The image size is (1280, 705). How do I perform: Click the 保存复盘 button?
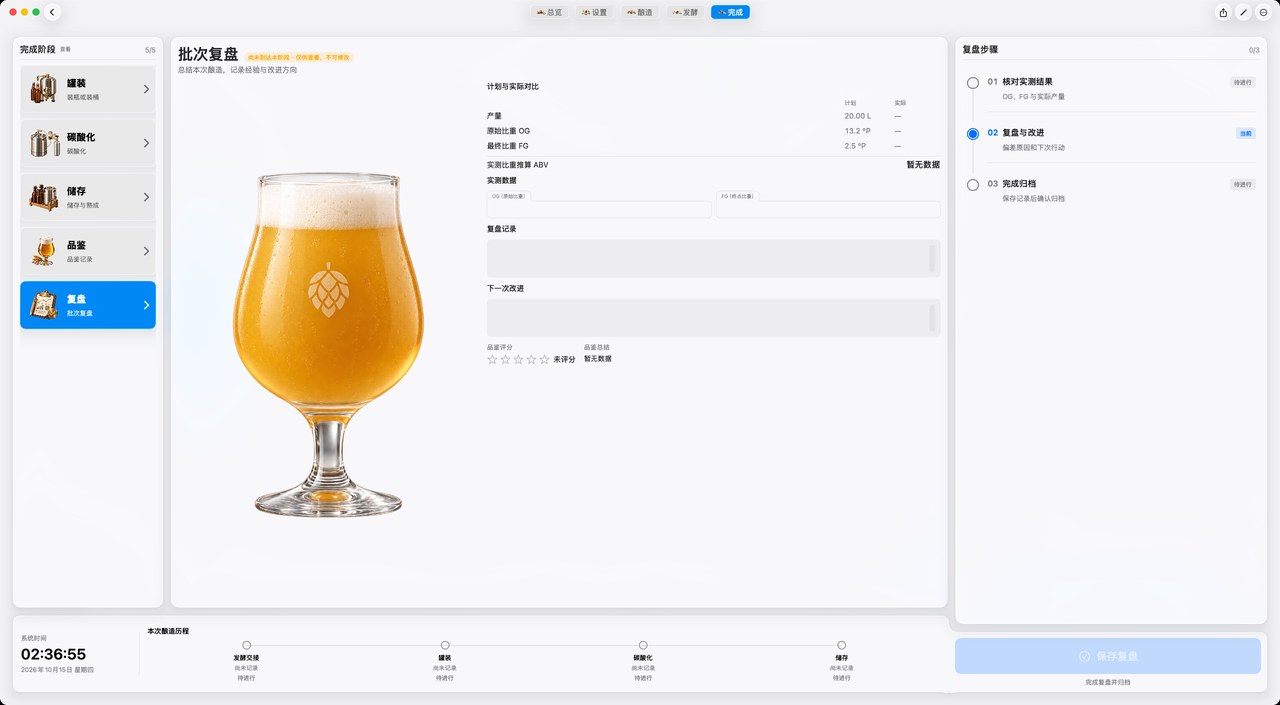pos(1108,656)
